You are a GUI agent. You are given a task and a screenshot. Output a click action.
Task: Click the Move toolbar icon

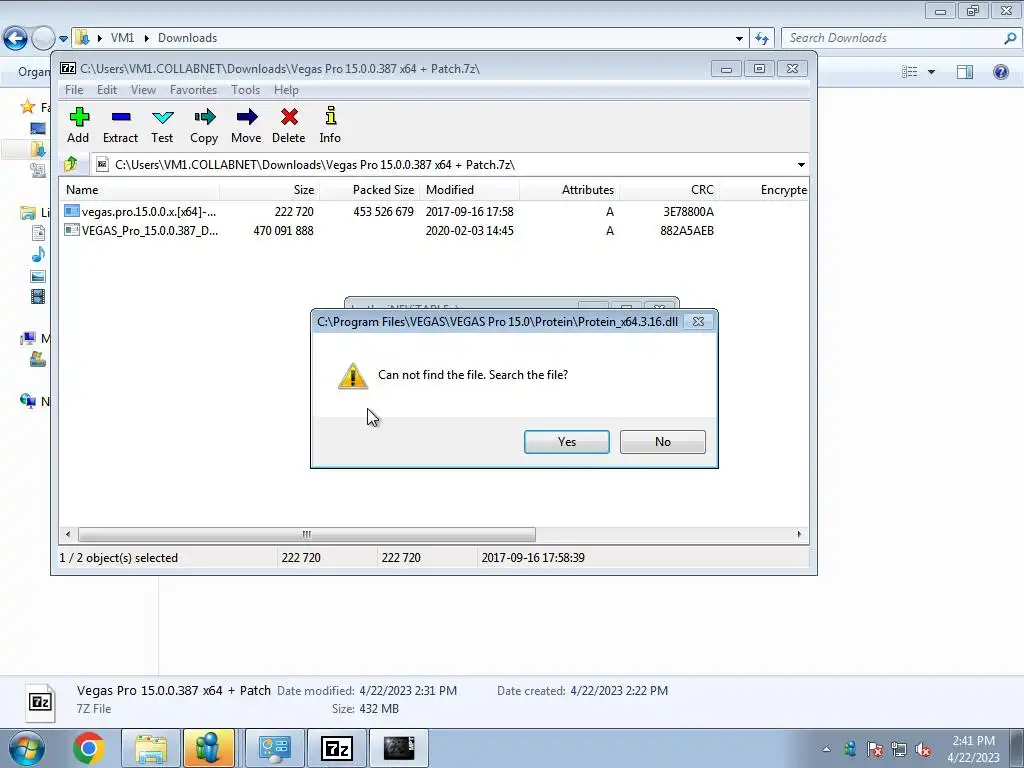pyautogui.click(x=246, y=125)
